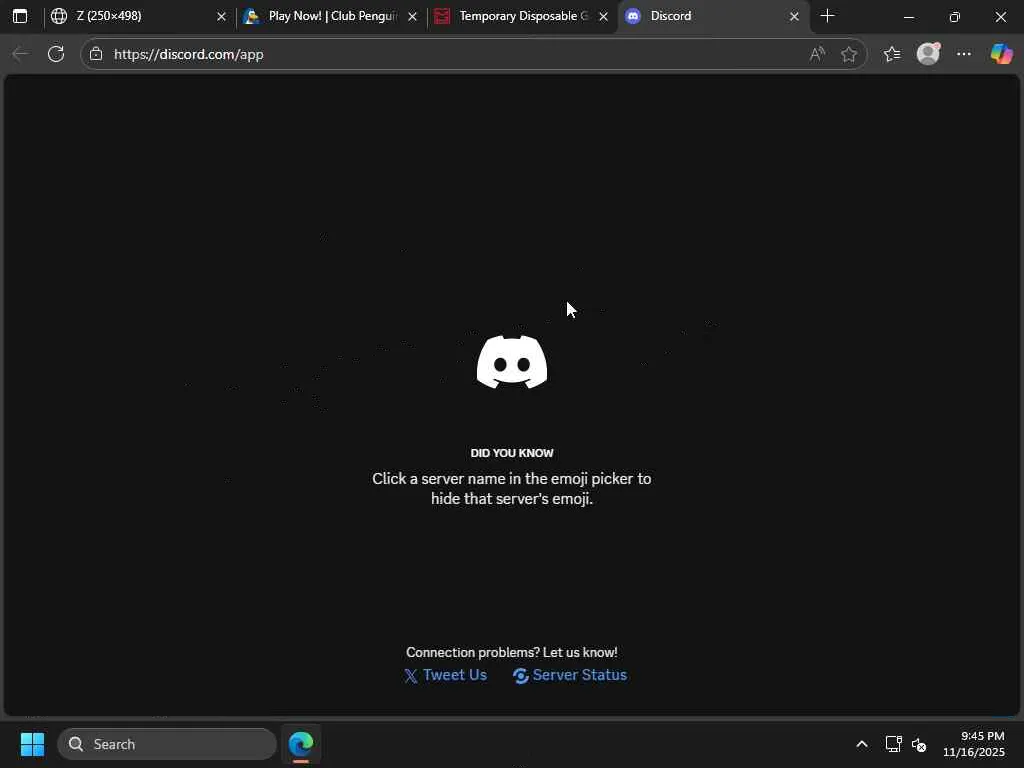Restore down the browser window
This screenshot has height=768, width=1024.
(x=955, y=16)
